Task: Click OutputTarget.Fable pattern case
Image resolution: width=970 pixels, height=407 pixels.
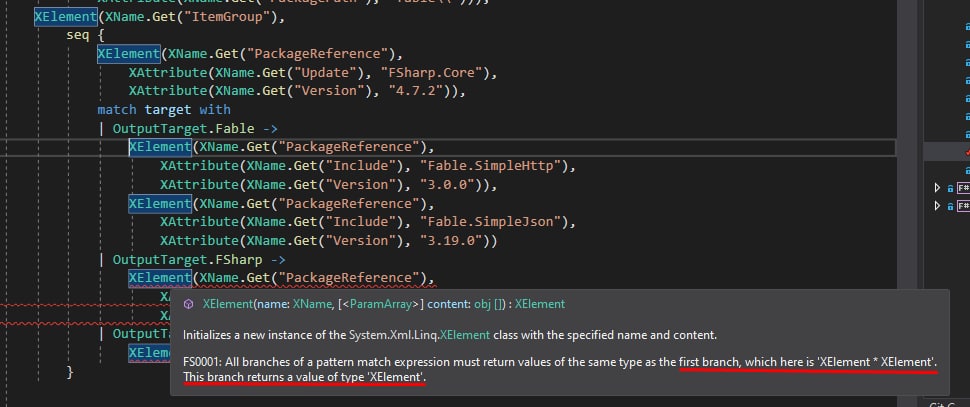Action: [183, 129]
